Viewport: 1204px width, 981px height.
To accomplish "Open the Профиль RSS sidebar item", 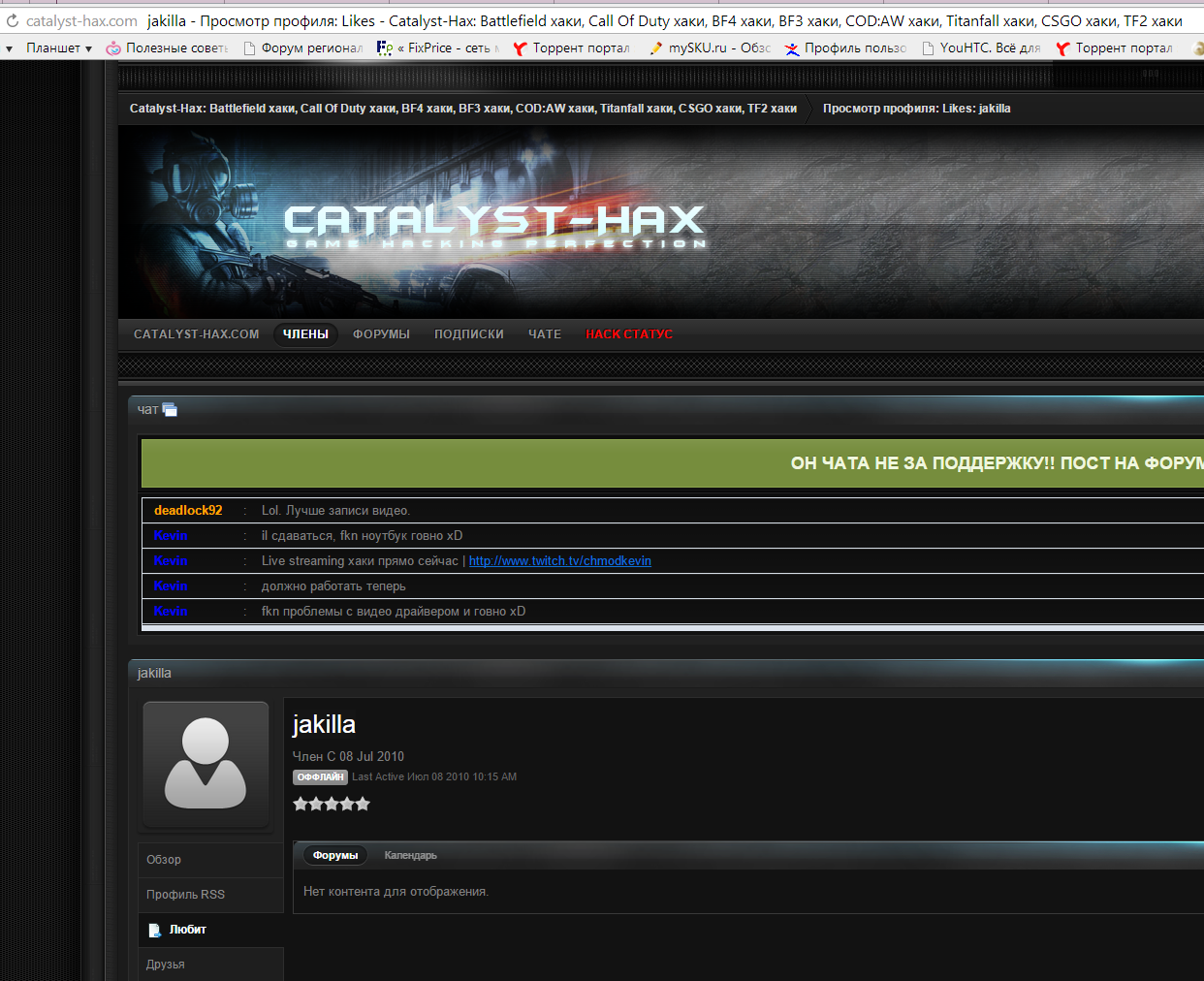I will [x=185, y=895].
